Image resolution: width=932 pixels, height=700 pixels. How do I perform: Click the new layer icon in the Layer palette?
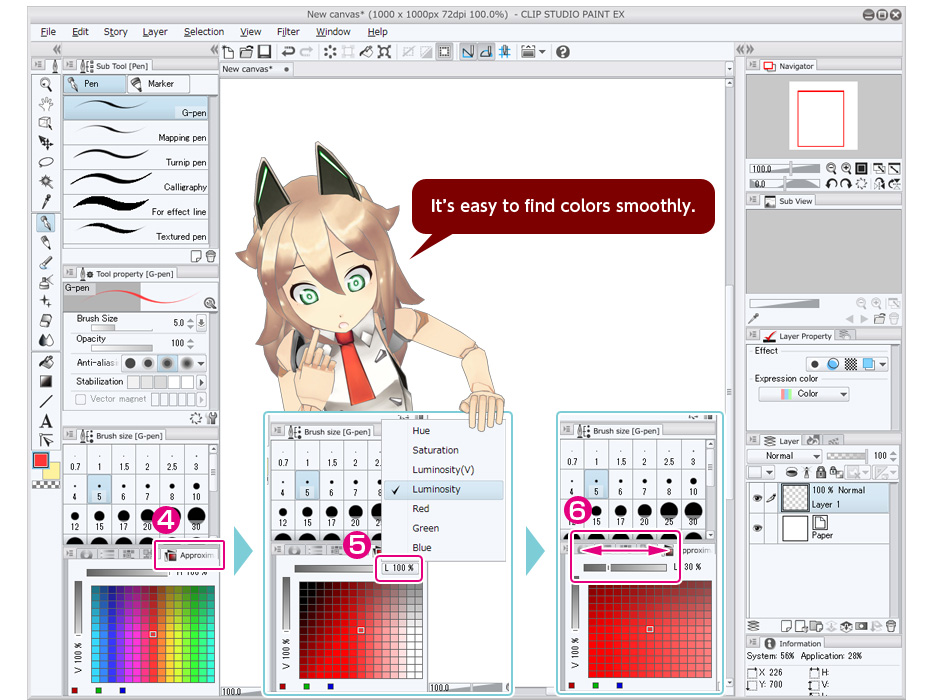point(787,625)
